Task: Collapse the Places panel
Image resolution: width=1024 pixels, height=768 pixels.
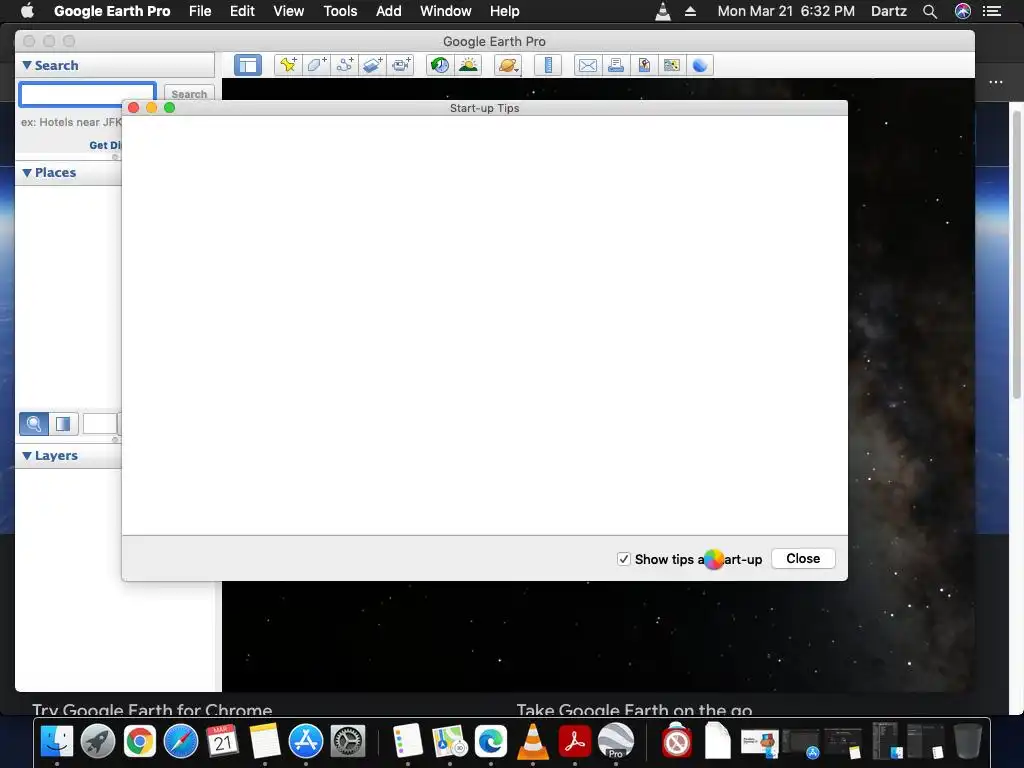Action: (x=27, y=172)
